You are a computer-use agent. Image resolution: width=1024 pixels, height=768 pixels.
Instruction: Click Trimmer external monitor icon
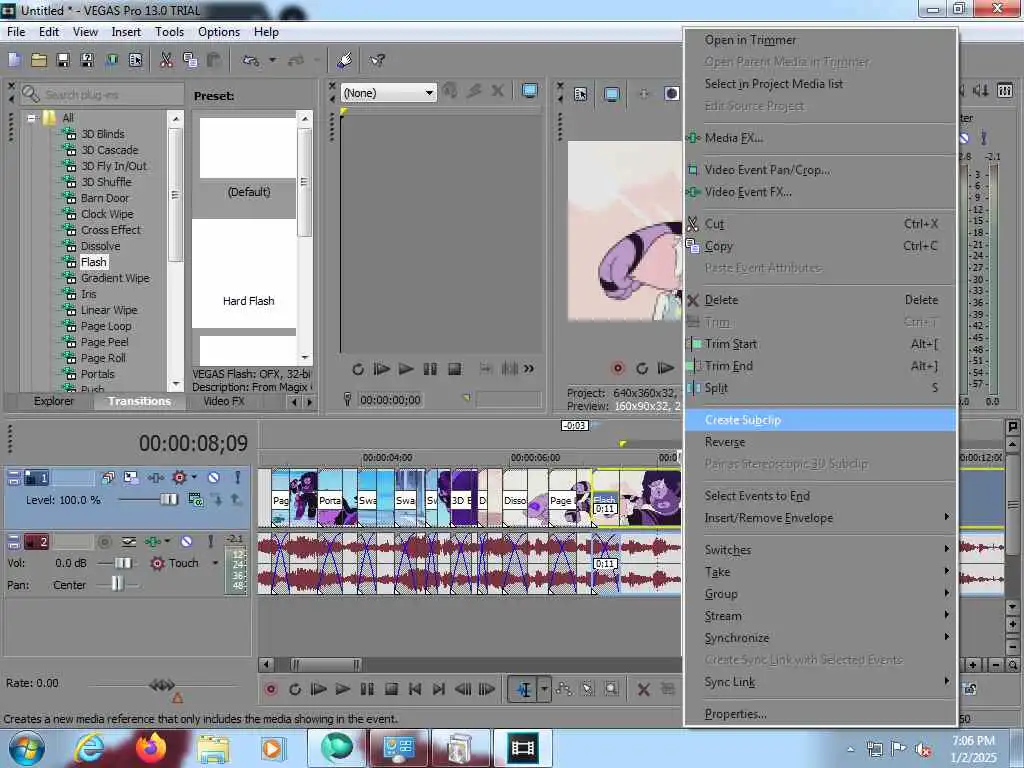pos(530,91)
